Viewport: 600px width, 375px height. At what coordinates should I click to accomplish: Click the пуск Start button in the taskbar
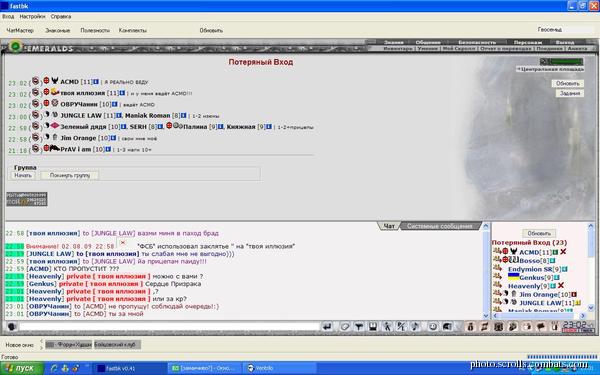coord(22,368)
